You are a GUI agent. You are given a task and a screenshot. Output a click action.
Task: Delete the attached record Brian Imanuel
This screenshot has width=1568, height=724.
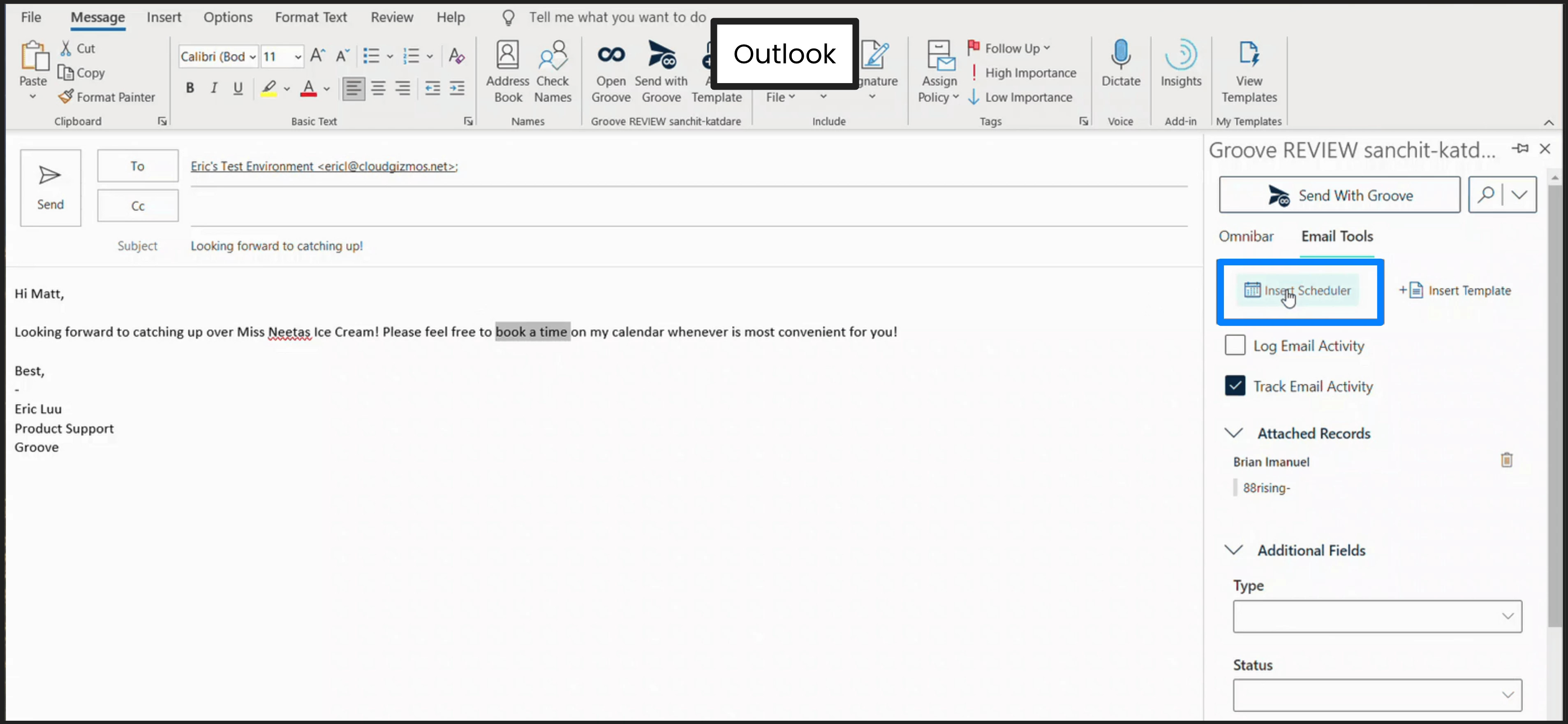[x=1506, y=460]
